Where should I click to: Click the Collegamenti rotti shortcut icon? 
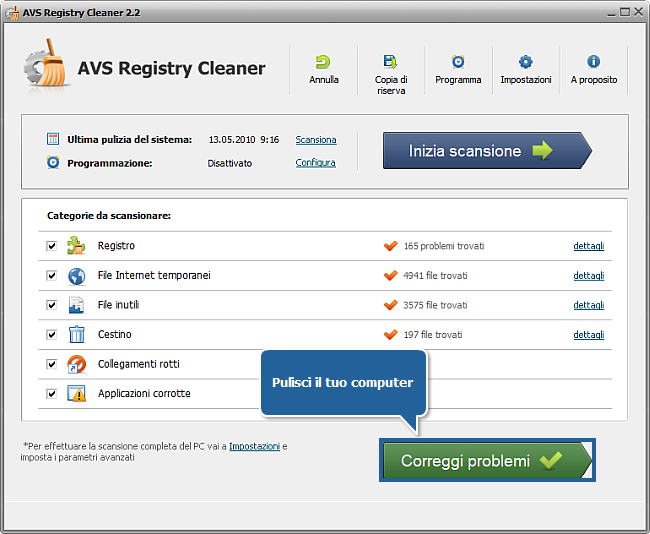(x=76, y=364)
